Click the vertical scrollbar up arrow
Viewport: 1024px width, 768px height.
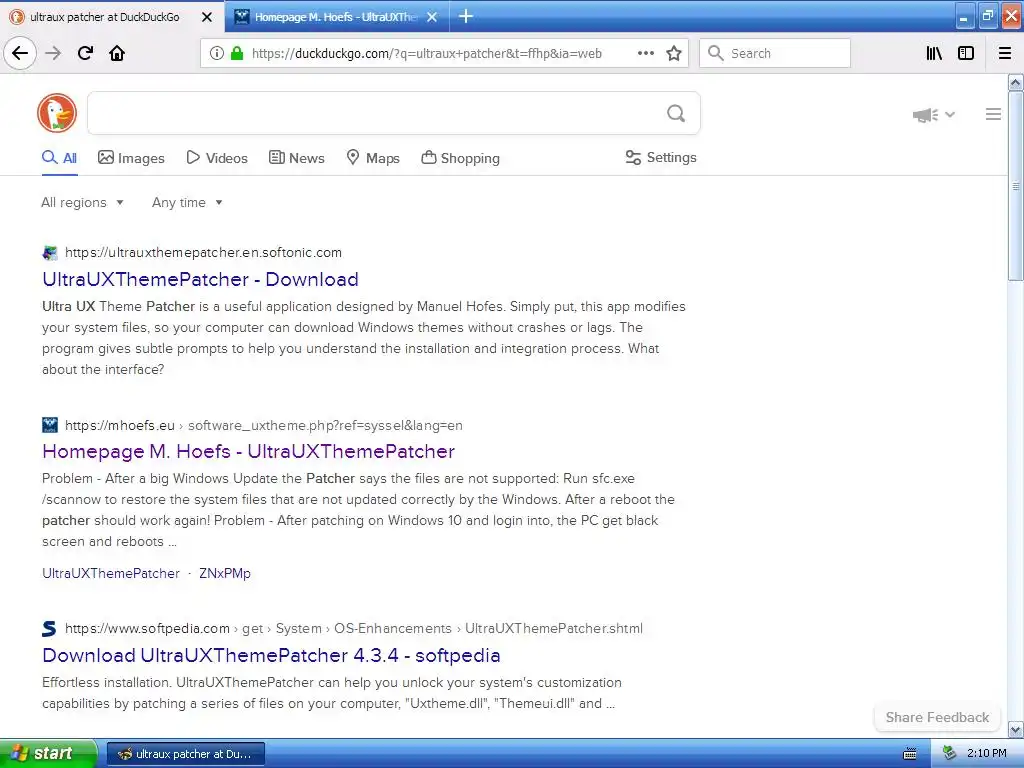point(1016,82)
